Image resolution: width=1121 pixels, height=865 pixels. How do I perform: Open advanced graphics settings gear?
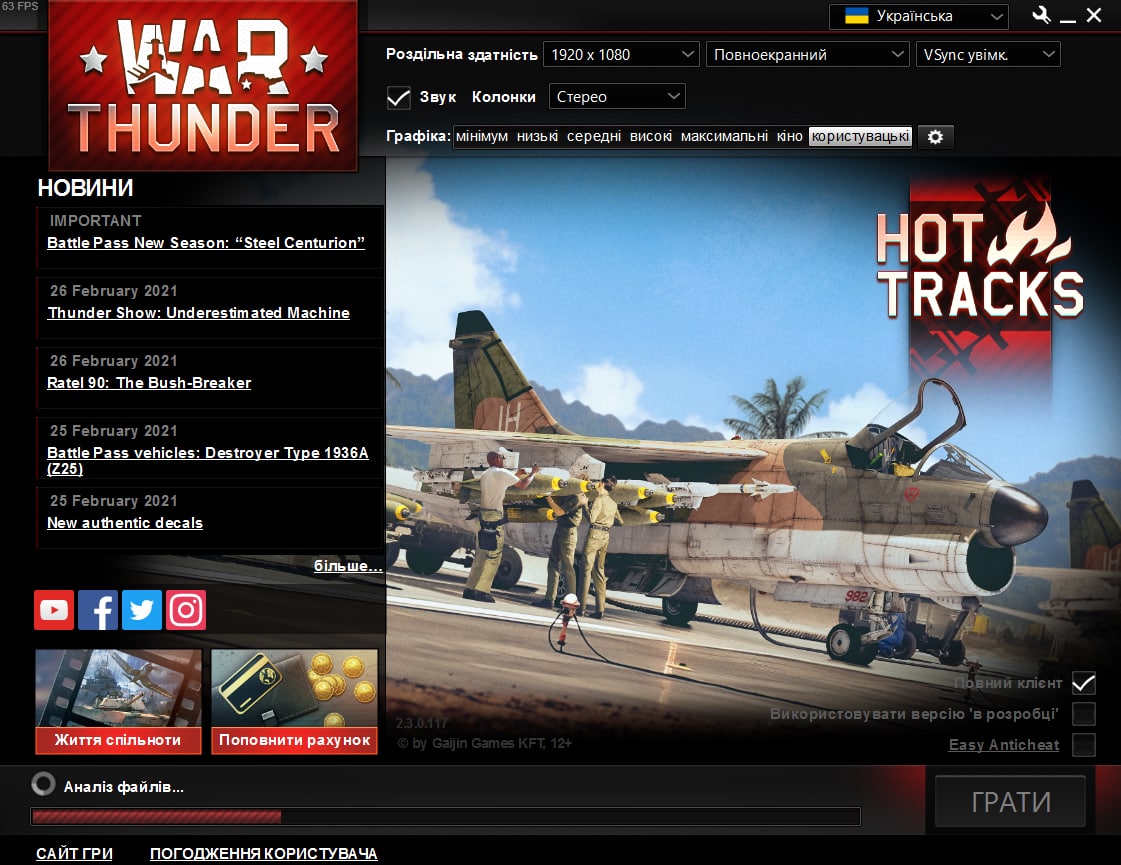pos(935,137)
